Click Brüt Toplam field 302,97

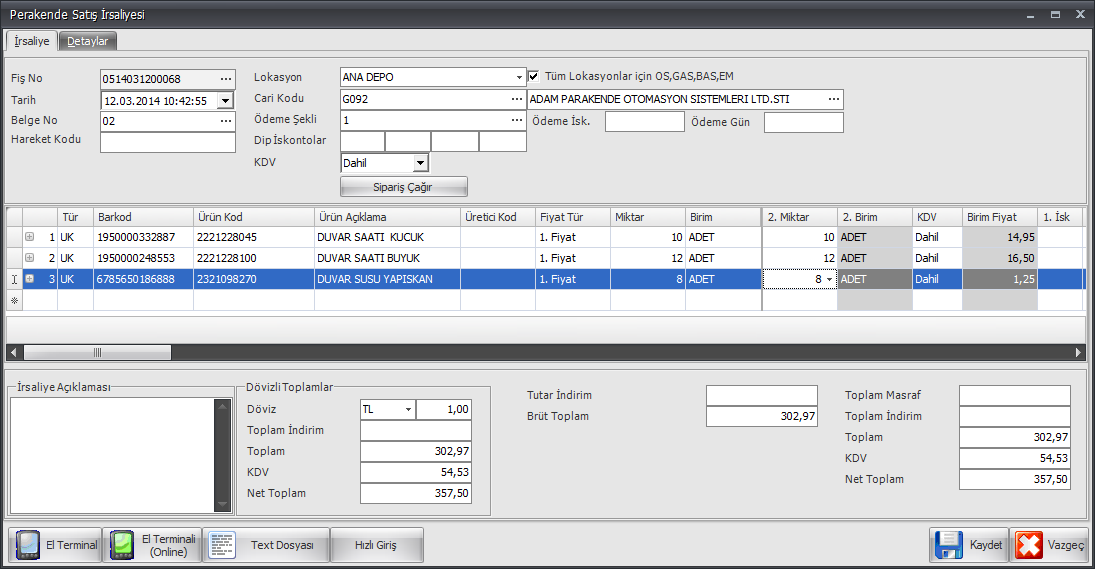pyautogui.click(x=761, y=416)
